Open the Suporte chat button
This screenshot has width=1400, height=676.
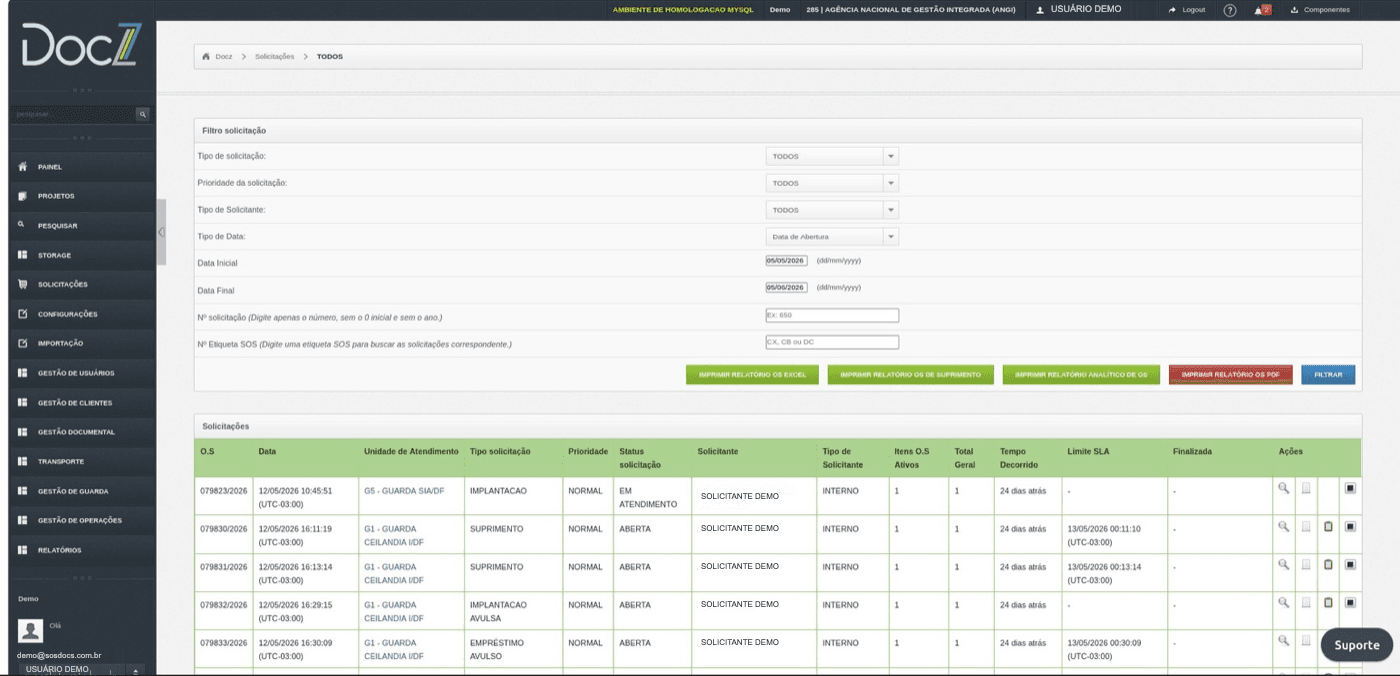(x=1357, y=645)
